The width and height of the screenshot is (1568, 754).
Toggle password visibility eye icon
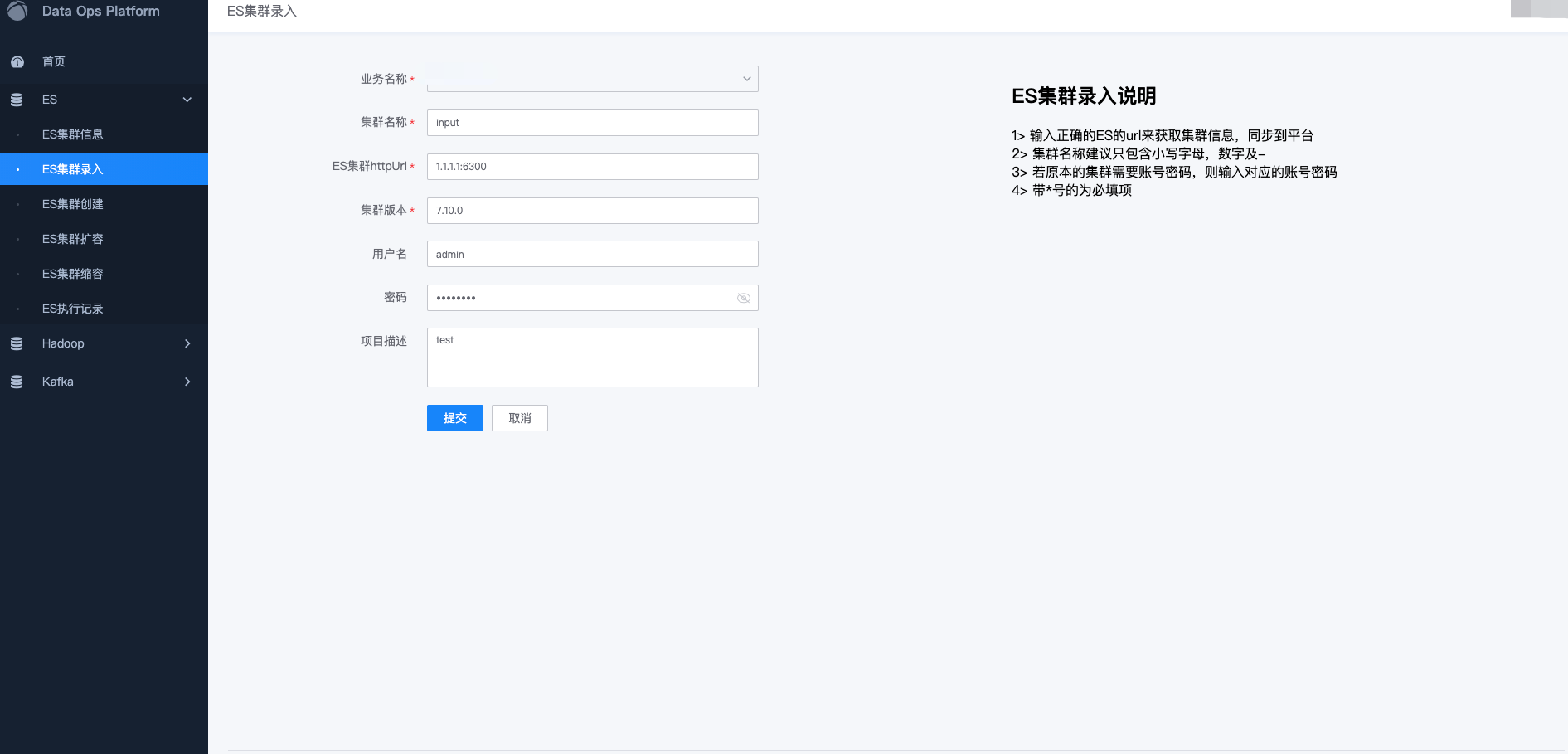744,298
